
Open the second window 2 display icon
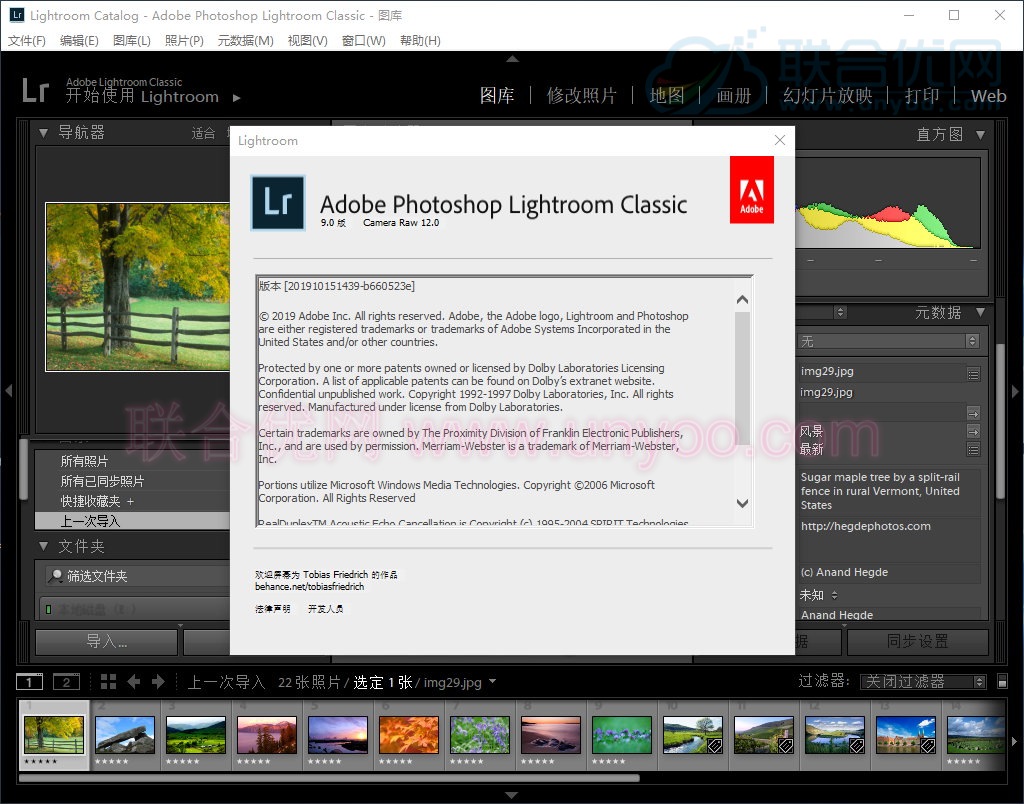66,682
